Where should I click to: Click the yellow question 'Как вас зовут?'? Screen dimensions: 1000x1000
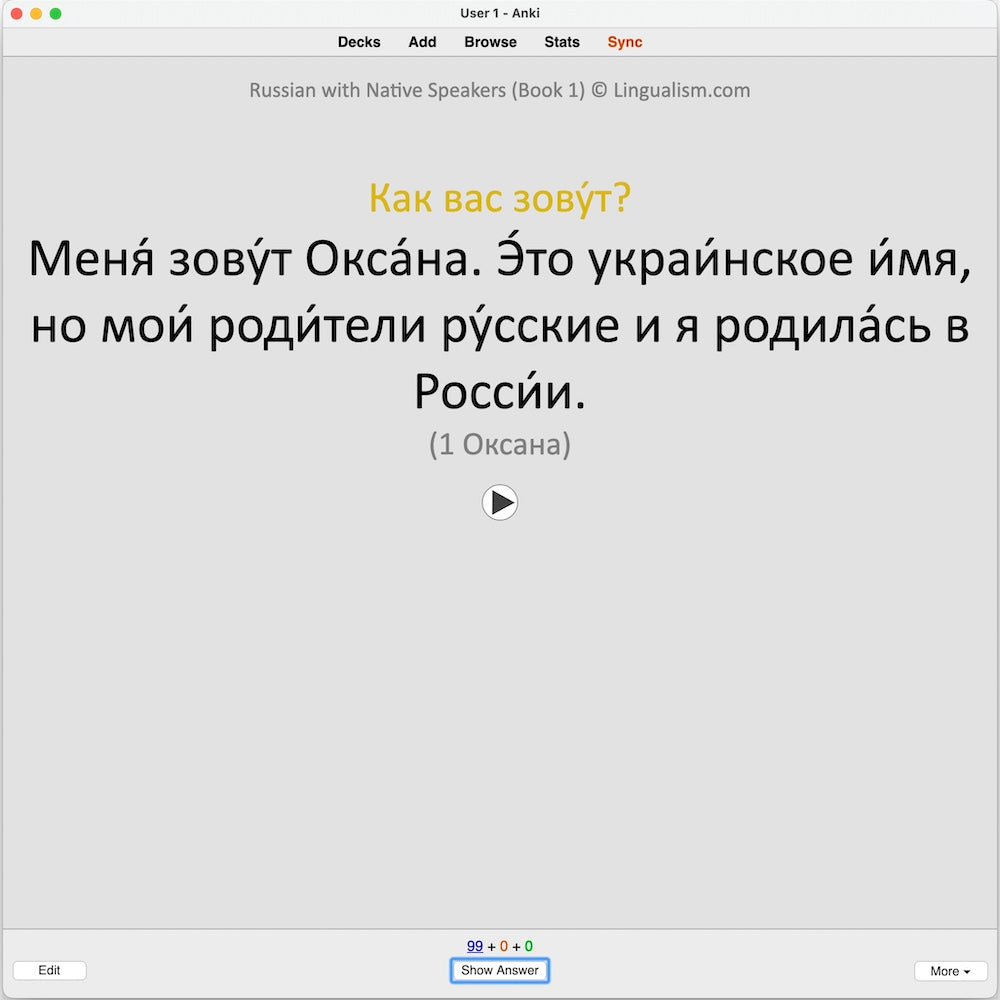[x=500, y=198]
